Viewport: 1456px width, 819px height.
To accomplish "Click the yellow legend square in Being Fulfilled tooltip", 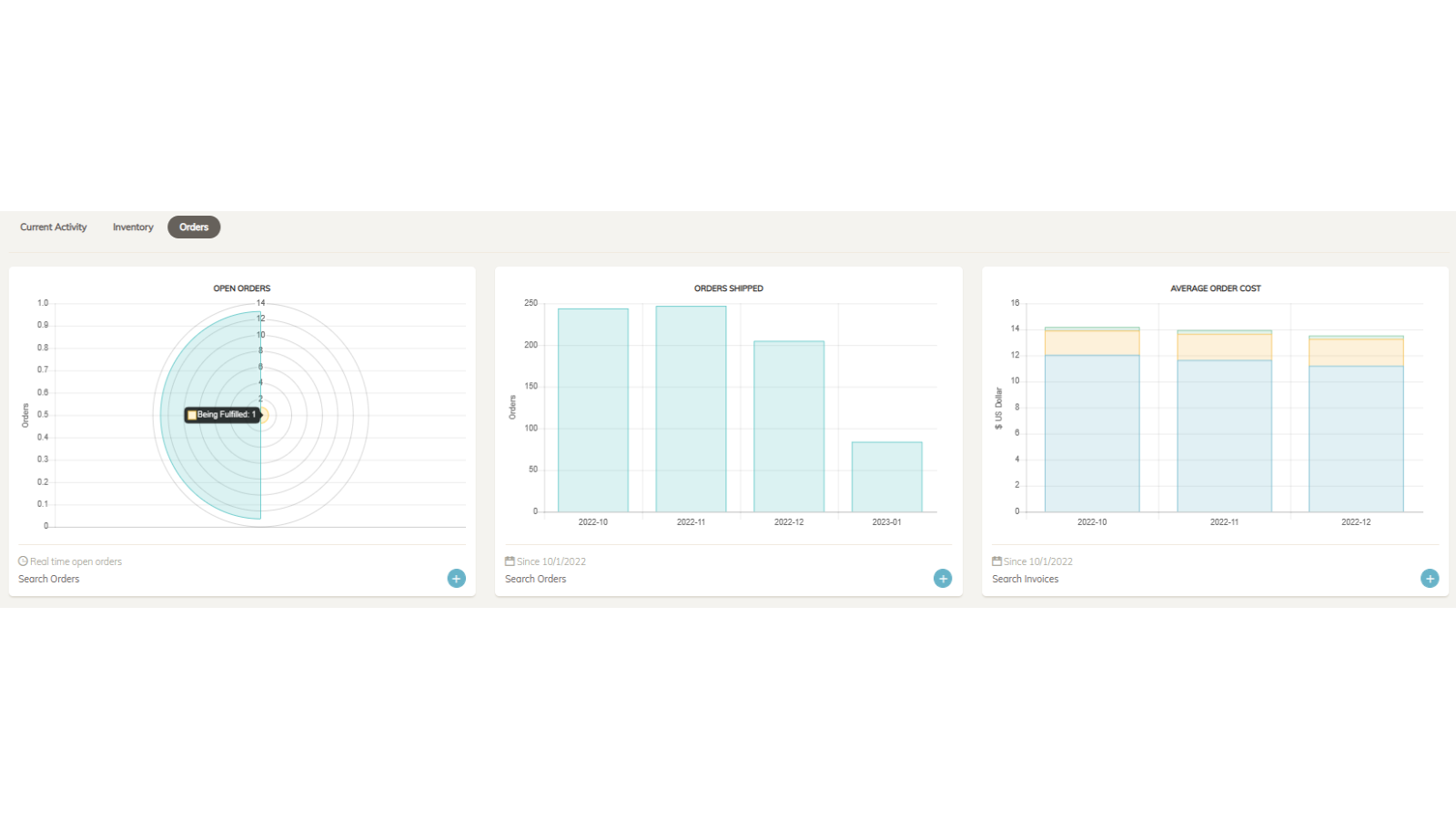I will [190, 414].
